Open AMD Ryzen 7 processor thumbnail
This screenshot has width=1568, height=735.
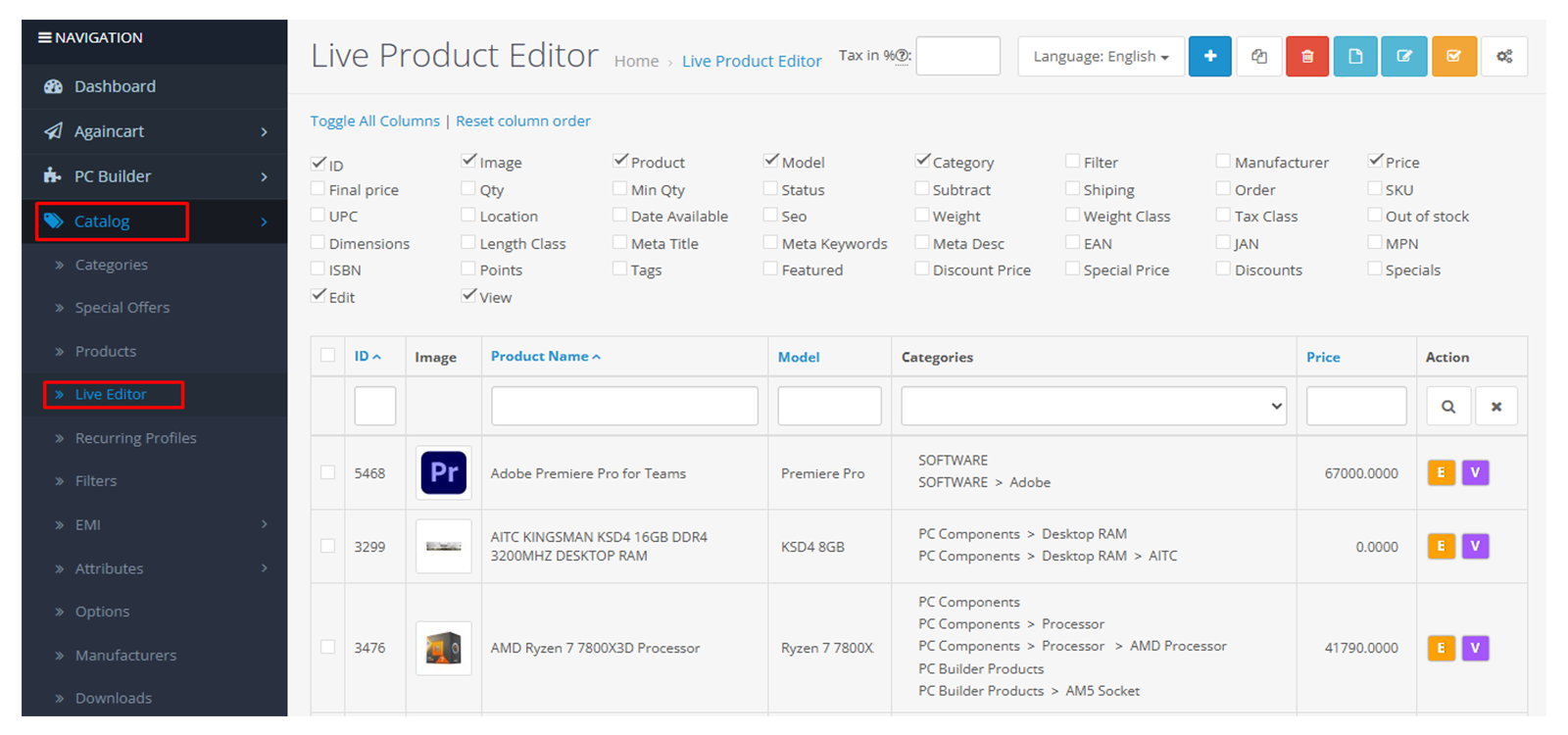coord(444,648)
